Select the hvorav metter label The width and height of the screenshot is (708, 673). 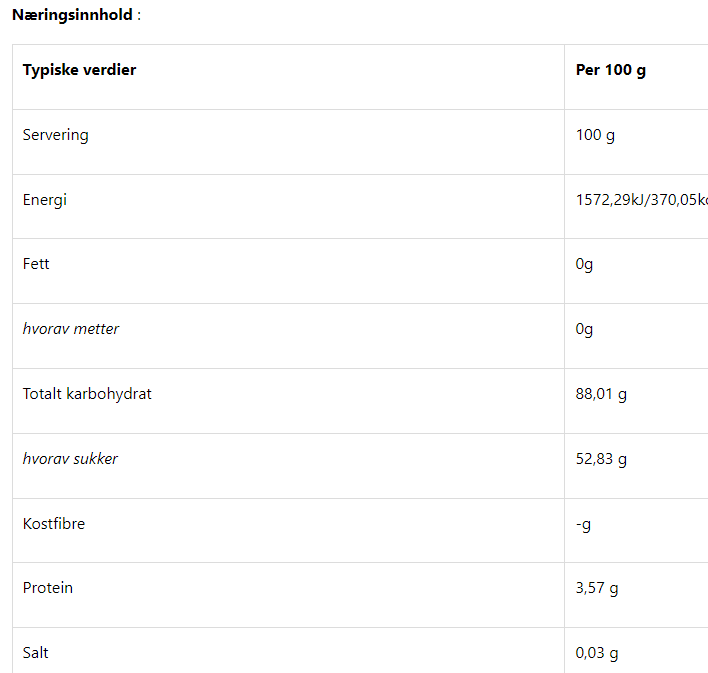pos(71,329)
